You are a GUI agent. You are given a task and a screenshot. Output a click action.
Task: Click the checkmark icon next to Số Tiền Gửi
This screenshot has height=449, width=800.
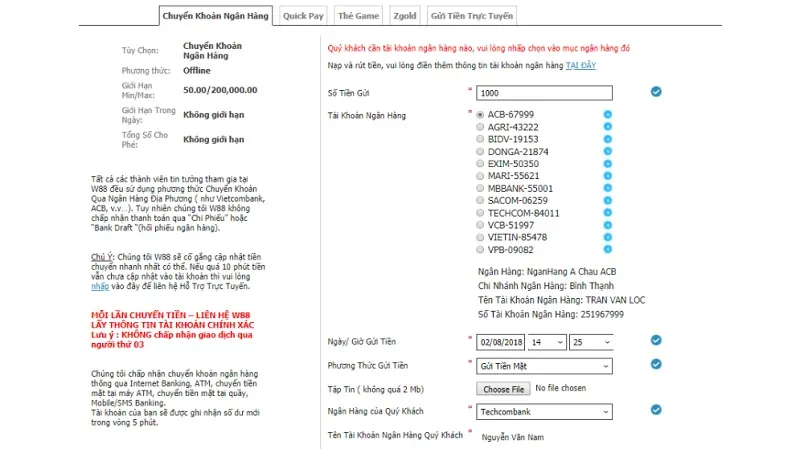point(656,92)
